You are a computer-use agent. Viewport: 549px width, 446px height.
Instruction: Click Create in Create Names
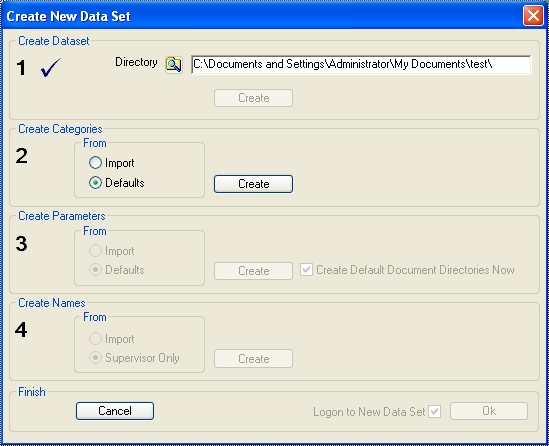point(253,358)
